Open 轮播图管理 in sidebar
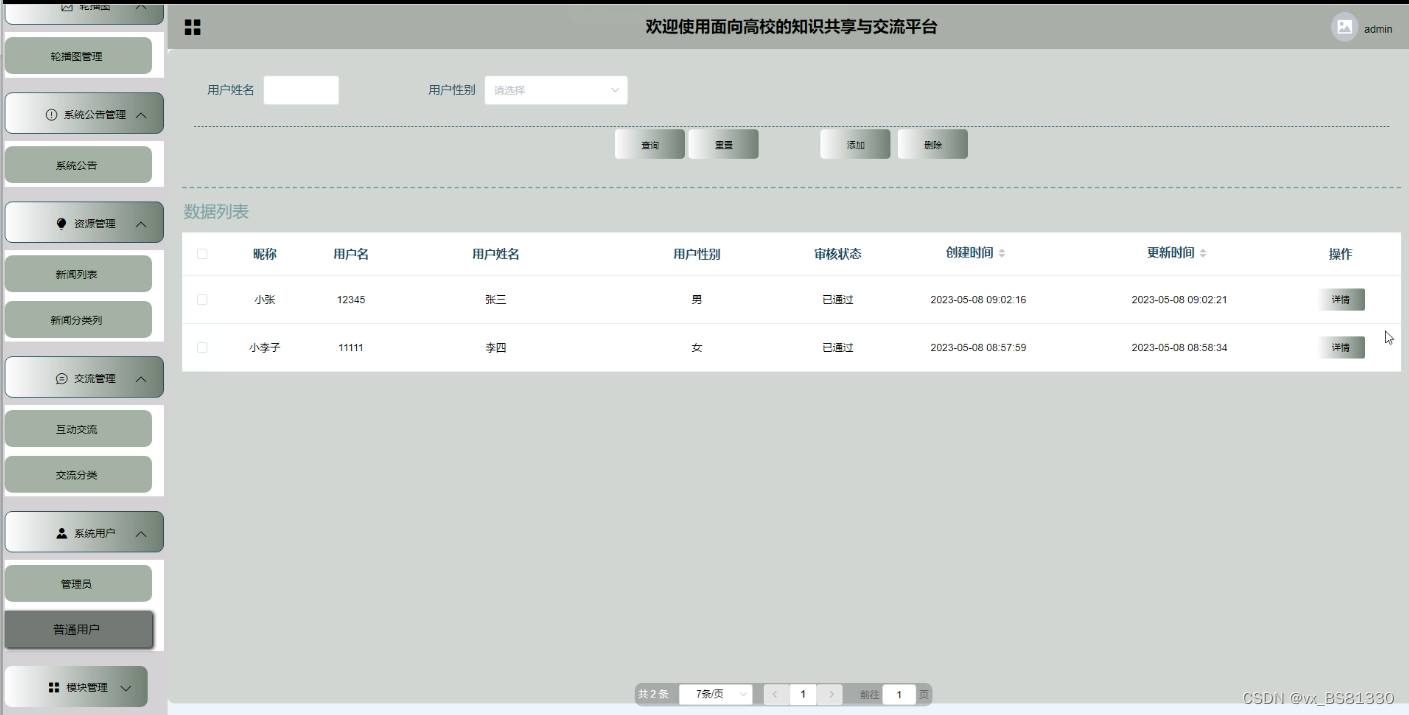The image size is (1409, 715). (x=78, y=57)
